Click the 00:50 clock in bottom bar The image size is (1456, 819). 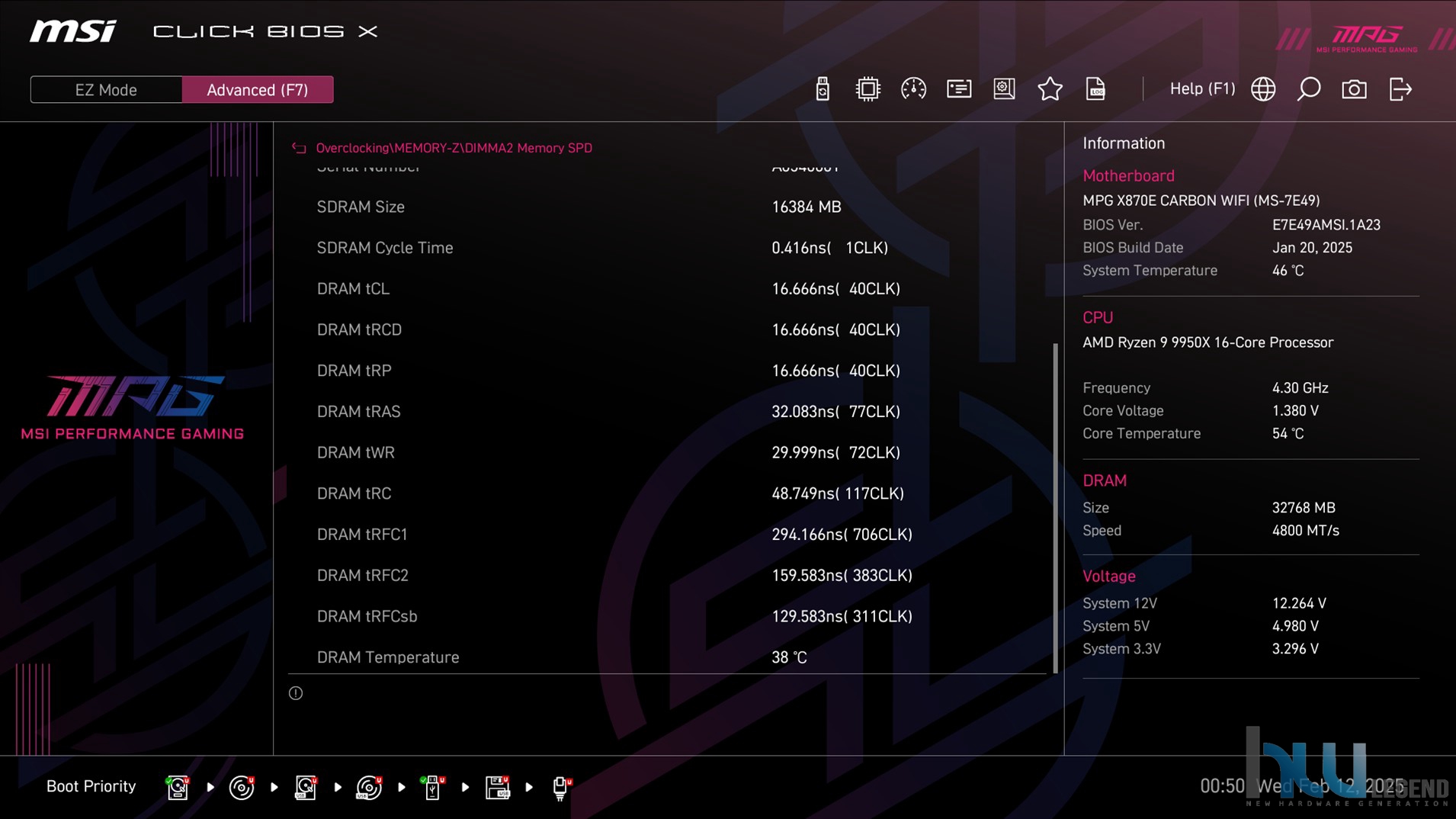(x=1222, y=786)
